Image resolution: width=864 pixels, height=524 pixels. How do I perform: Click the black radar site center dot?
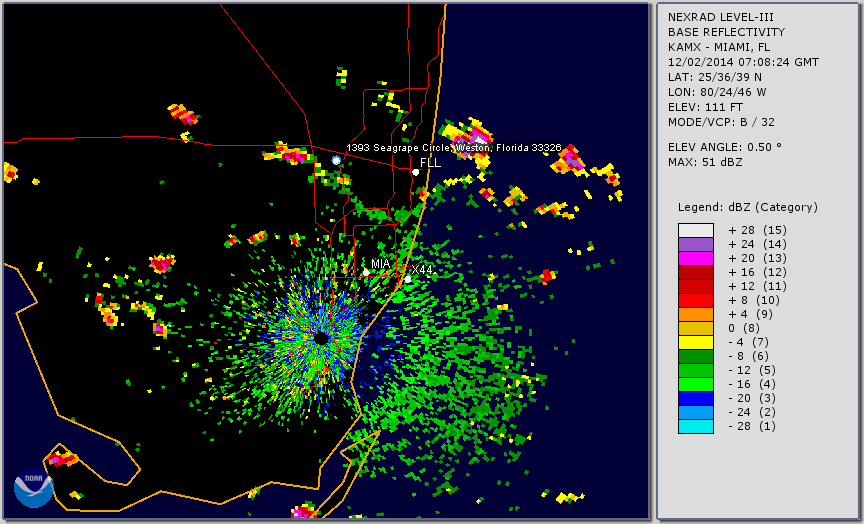point(321,338)
